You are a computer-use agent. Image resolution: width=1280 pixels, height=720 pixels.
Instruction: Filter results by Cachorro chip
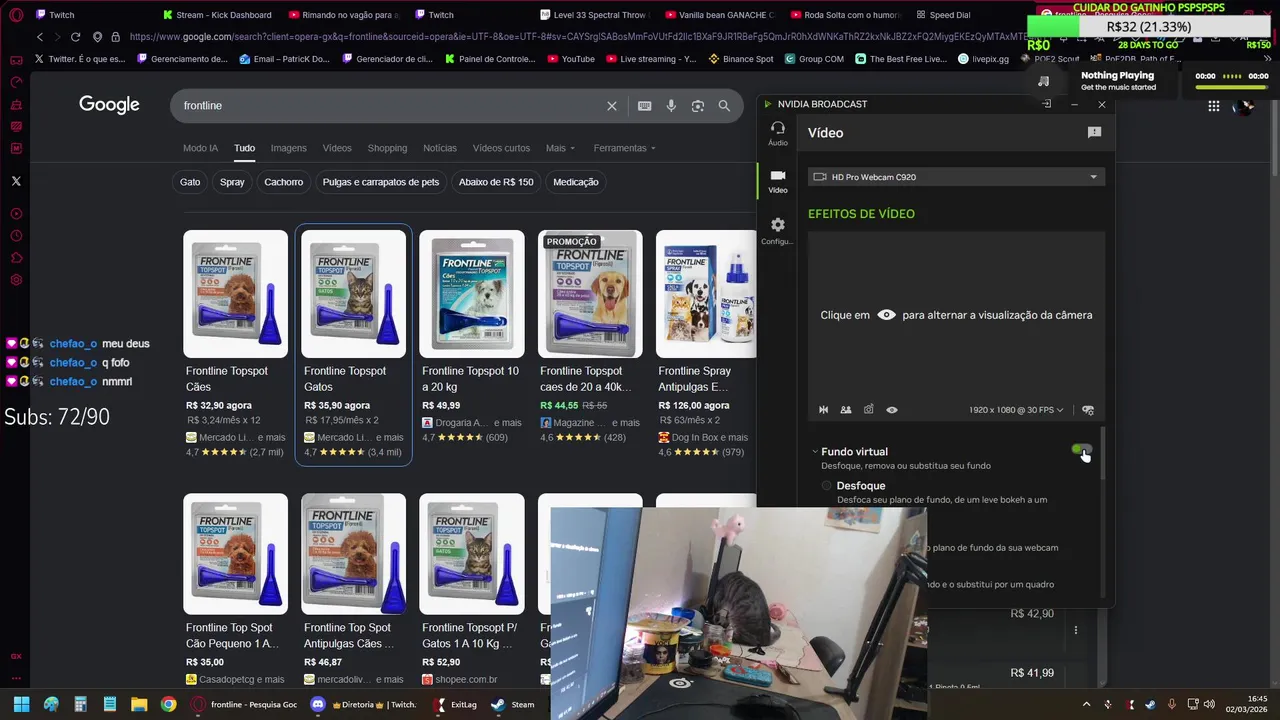coord(283,182)
